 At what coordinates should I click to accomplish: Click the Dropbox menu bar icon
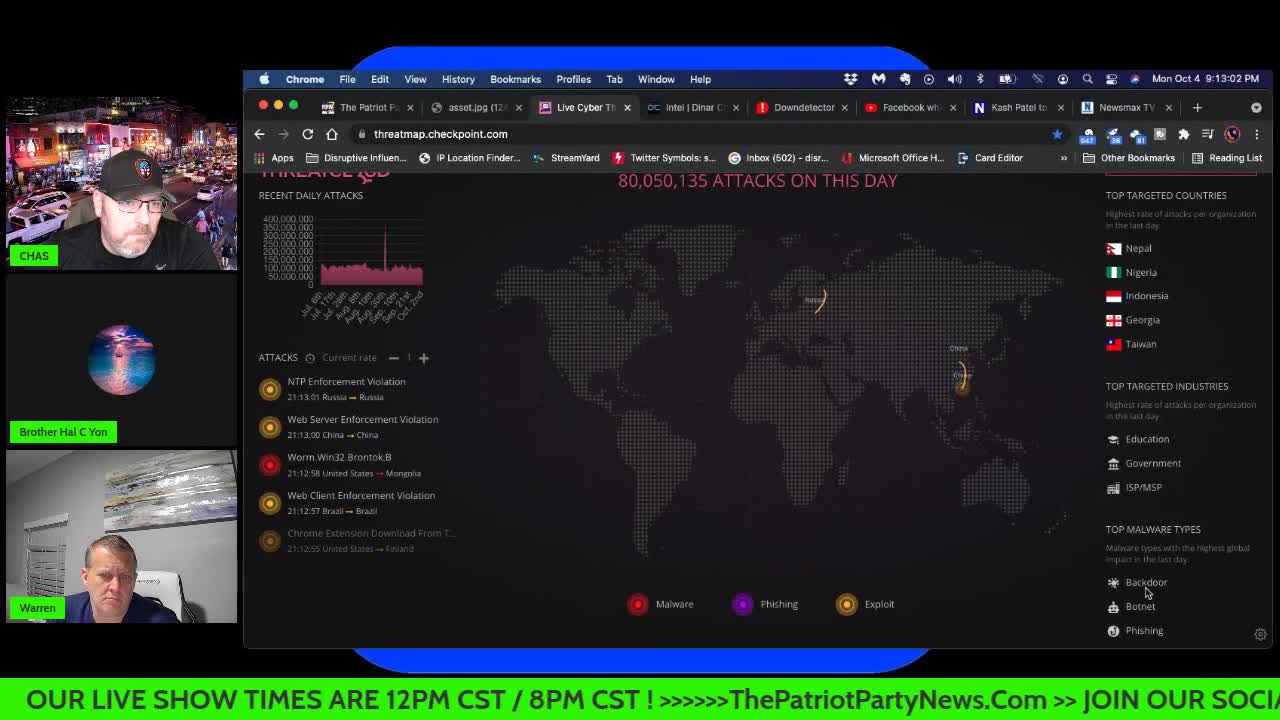pyautogui.click(x=851, y=79)
